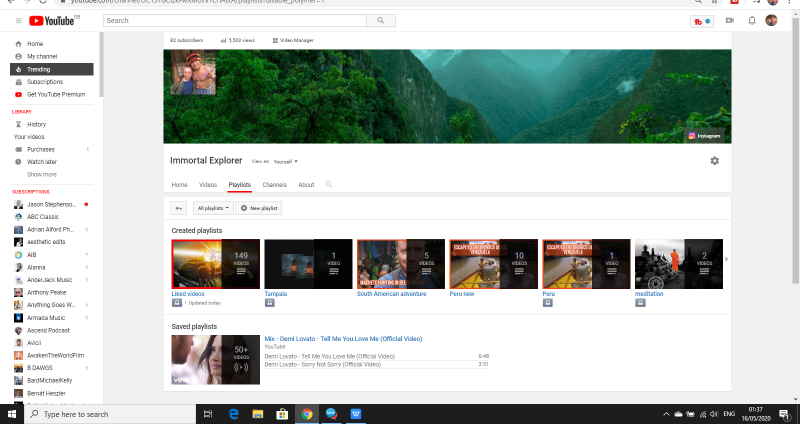Click the YouTube logo
Screen dimensions: 800x424
(x=50, y=20)
